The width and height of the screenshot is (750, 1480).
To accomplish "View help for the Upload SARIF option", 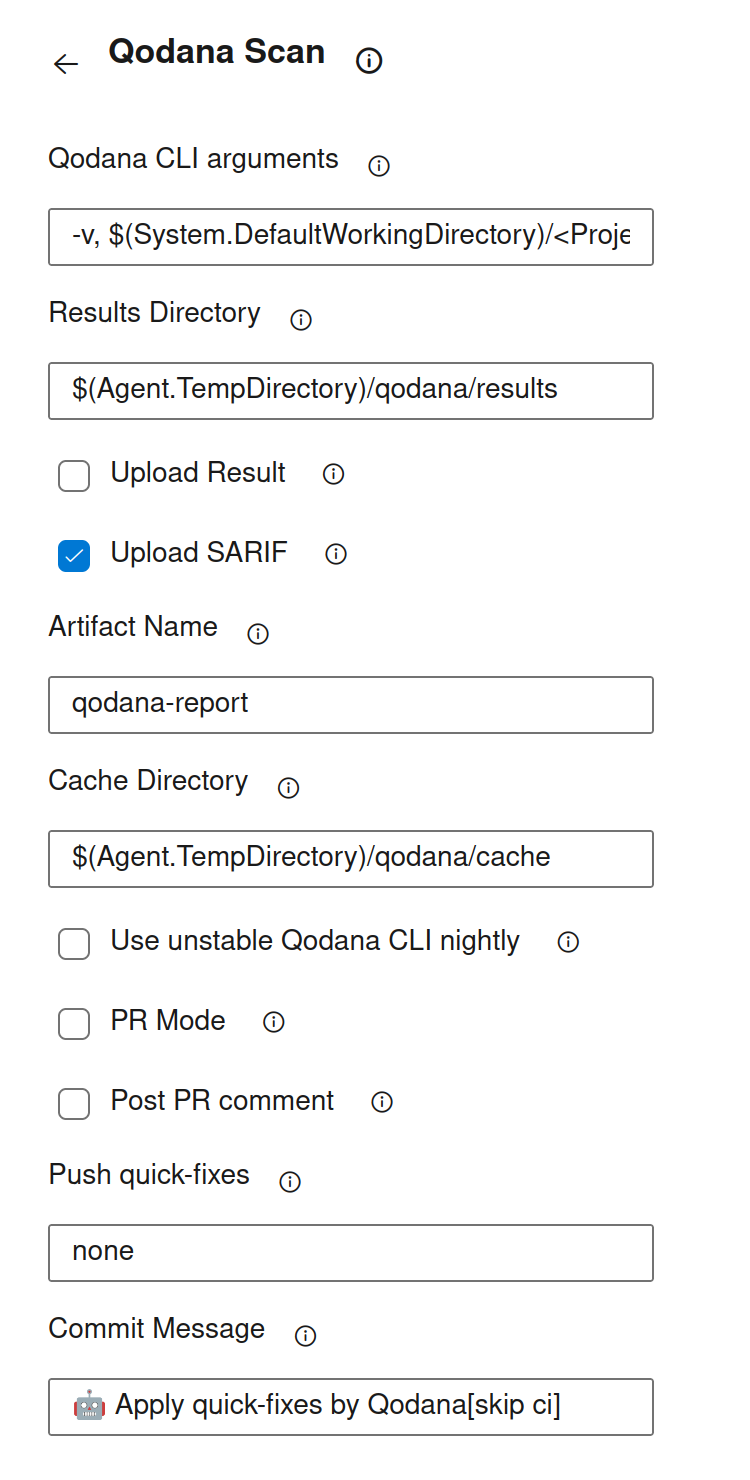I will pos(336,554).
